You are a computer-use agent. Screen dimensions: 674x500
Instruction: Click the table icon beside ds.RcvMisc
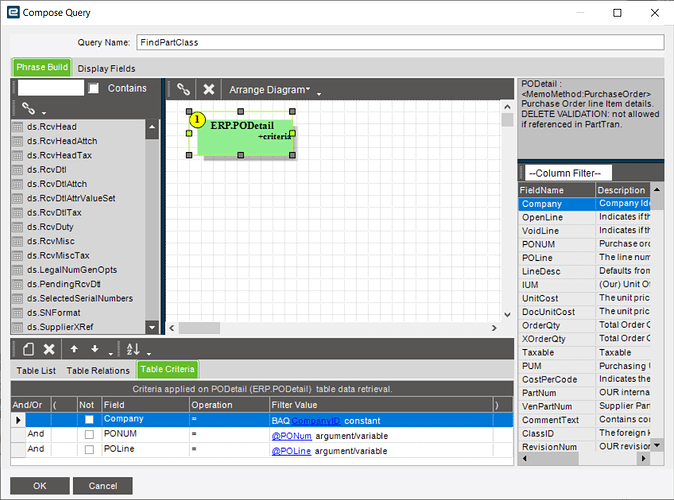pos(17,241)
